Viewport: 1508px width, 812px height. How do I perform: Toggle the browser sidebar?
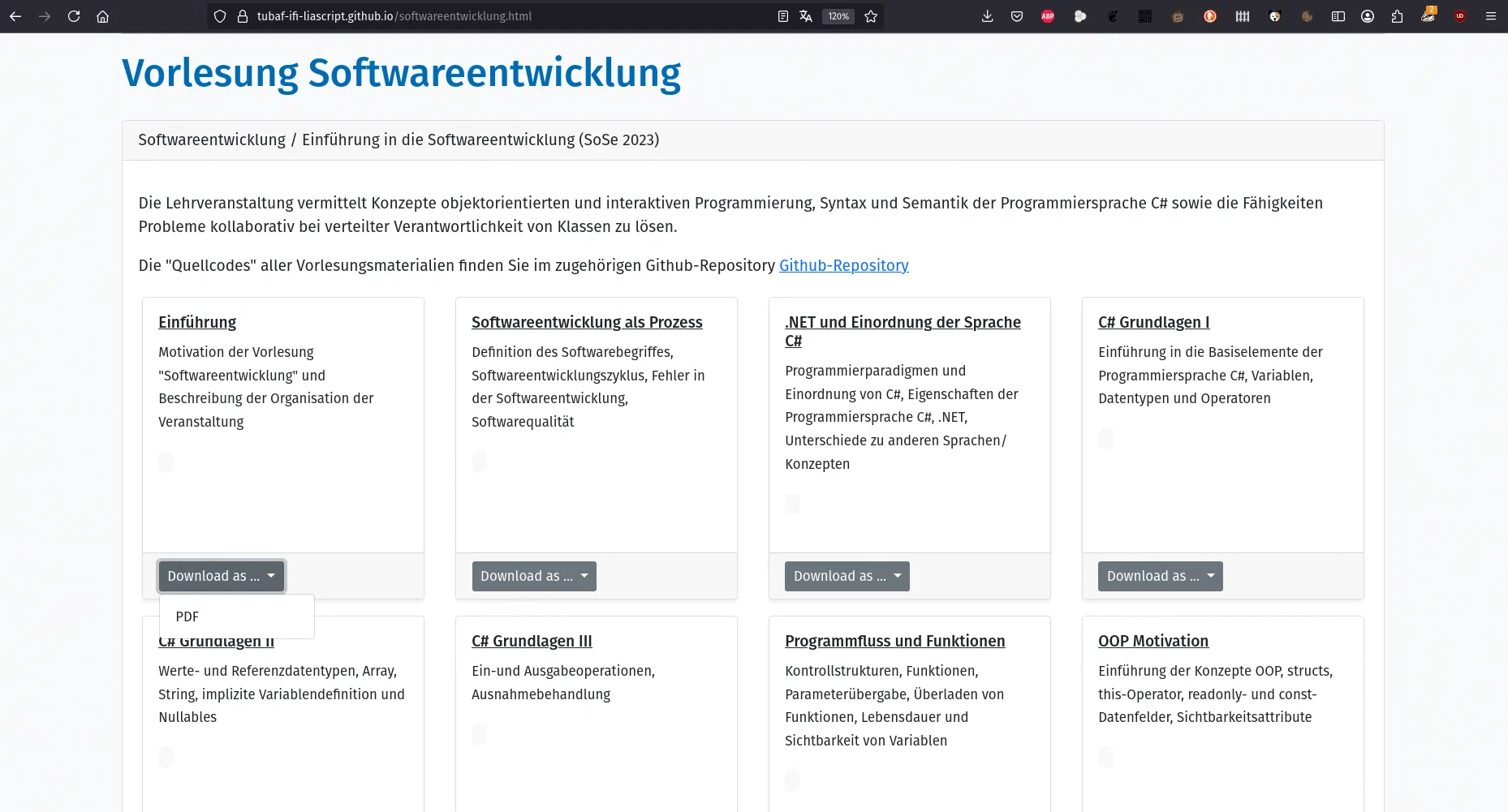tap(1338, 16)
